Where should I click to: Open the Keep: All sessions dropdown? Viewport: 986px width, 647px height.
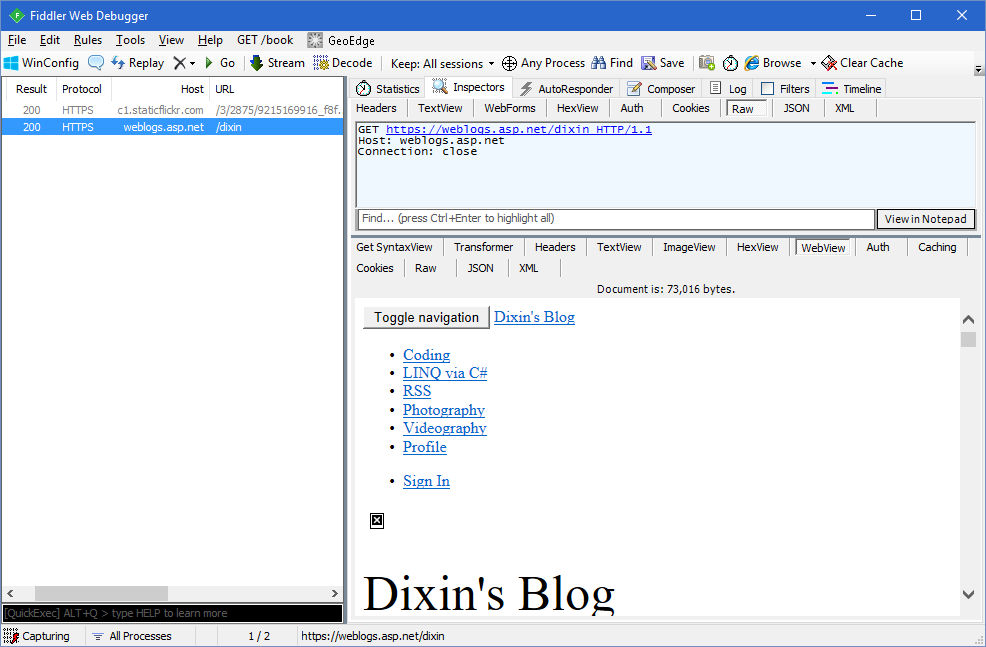442,64
